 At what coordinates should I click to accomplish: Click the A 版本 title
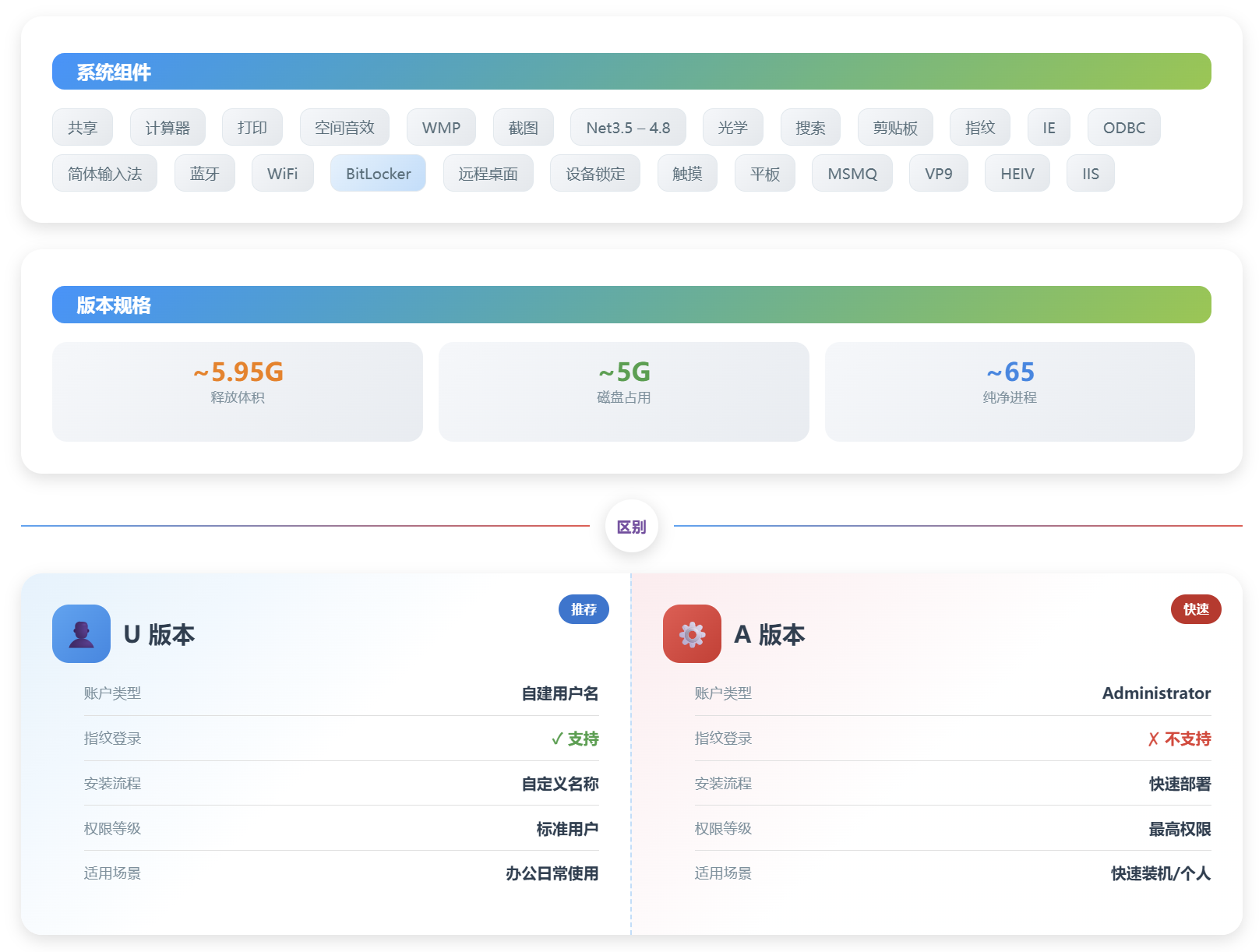tap(770, 634)
